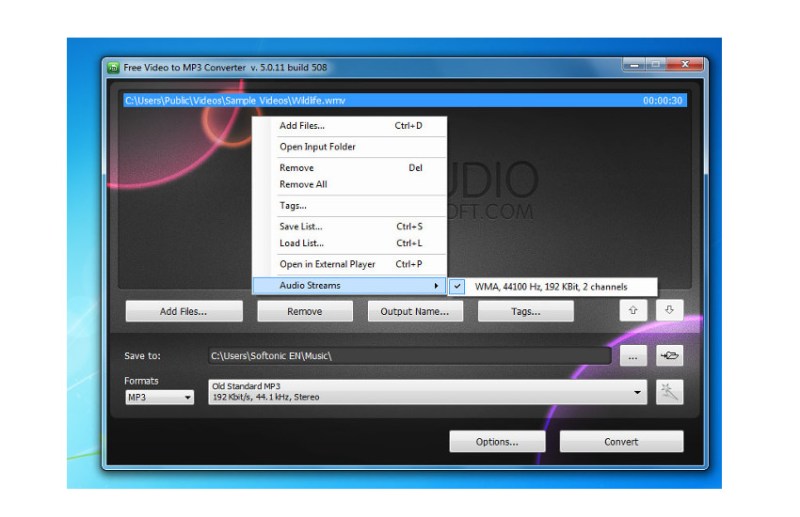Click Open in External Player menu entry
The height and width of the screenshot is (517, 800).
pyautogui.click(x=327, y=265)
